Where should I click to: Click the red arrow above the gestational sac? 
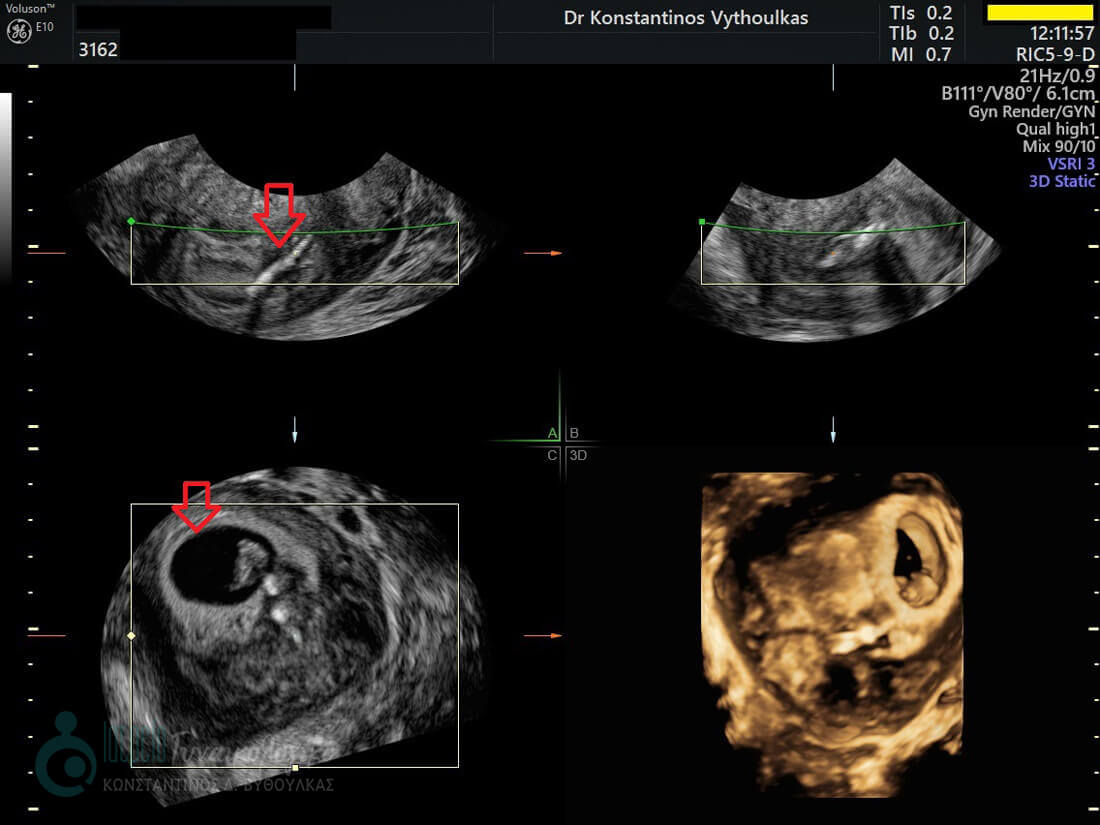pyautogui.click(x=196, y=506)
